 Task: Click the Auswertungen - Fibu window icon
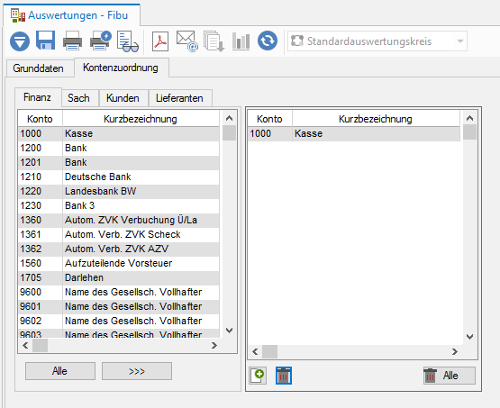[x=18, y=16]
